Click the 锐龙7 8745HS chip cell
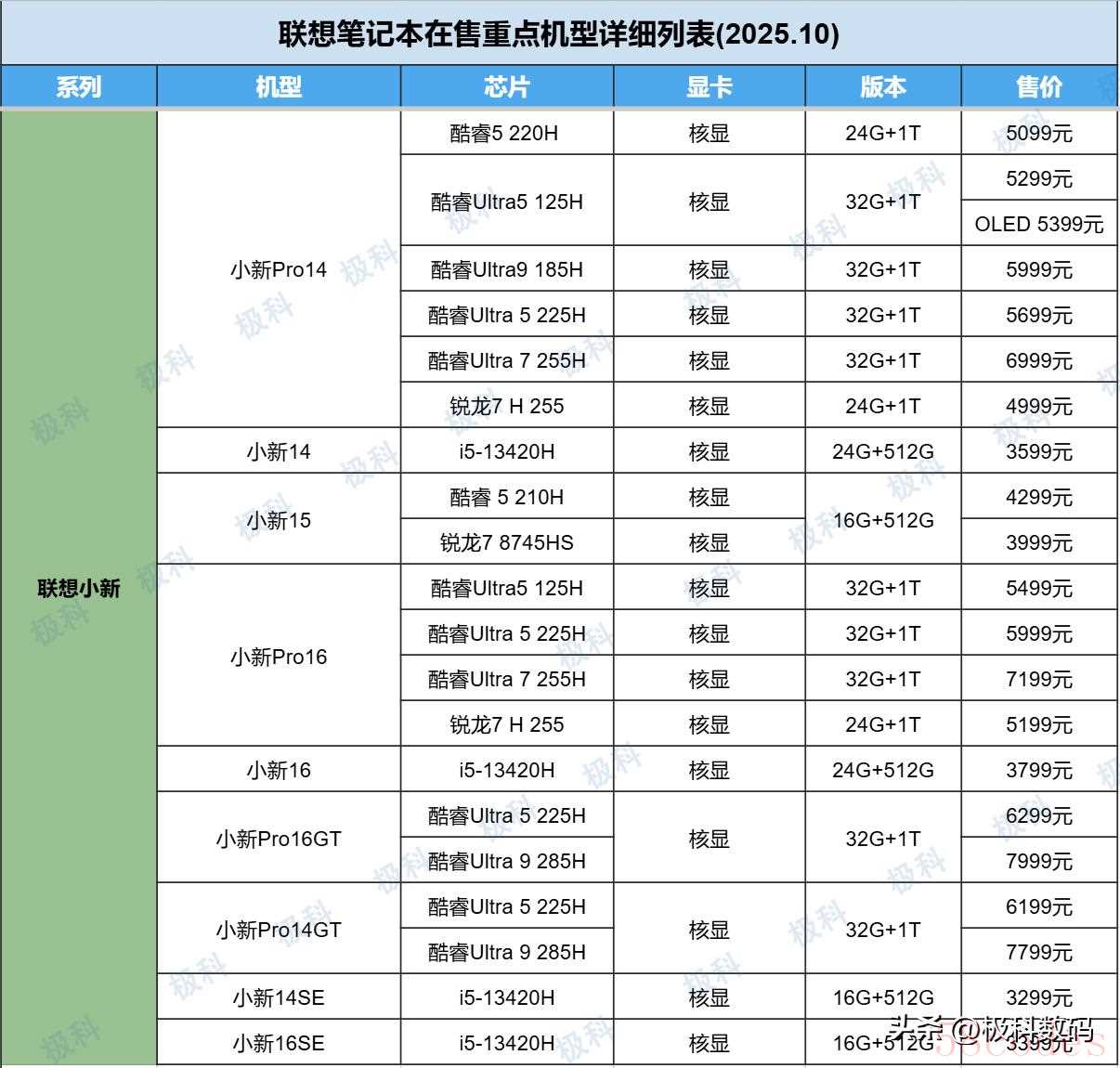Viewport: 1120px width, 1068px height. coord(506,542)
